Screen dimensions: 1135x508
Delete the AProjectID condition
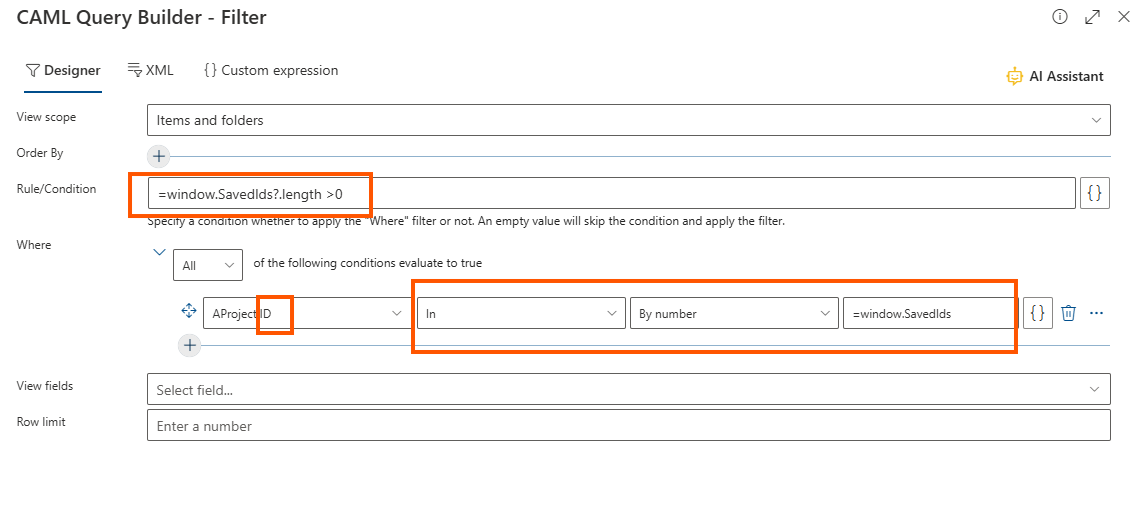[x=1068, y=313]
